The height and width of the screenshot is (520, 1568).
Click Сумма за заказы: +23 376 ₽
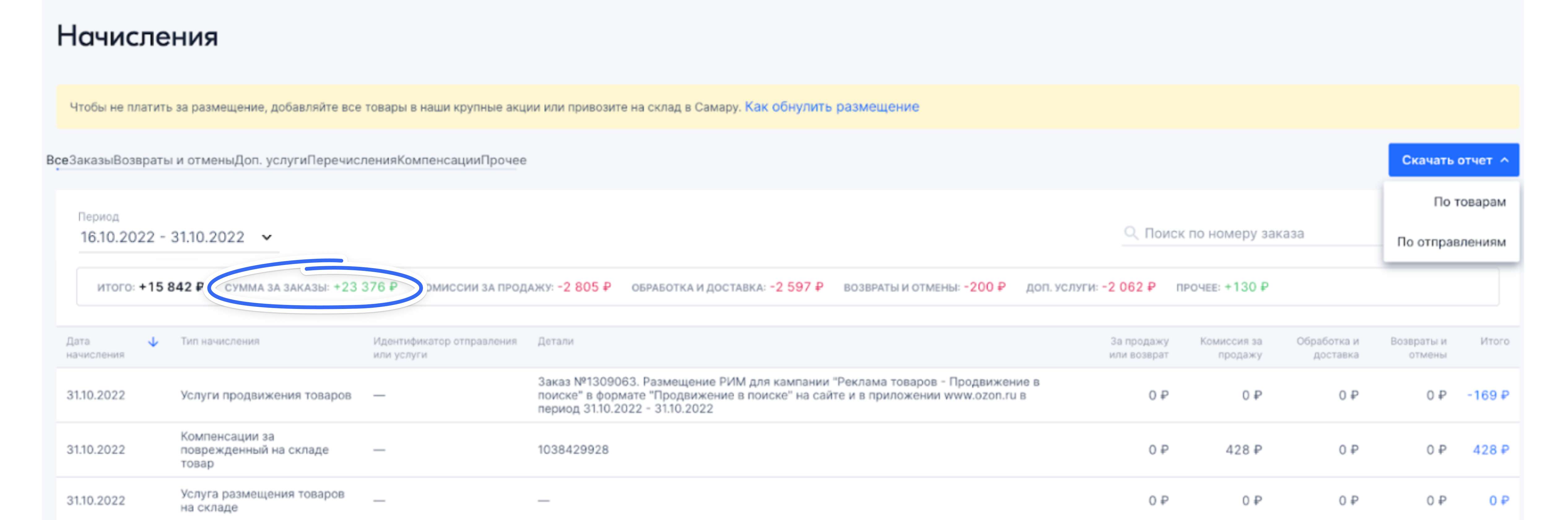tap(311, 287)
